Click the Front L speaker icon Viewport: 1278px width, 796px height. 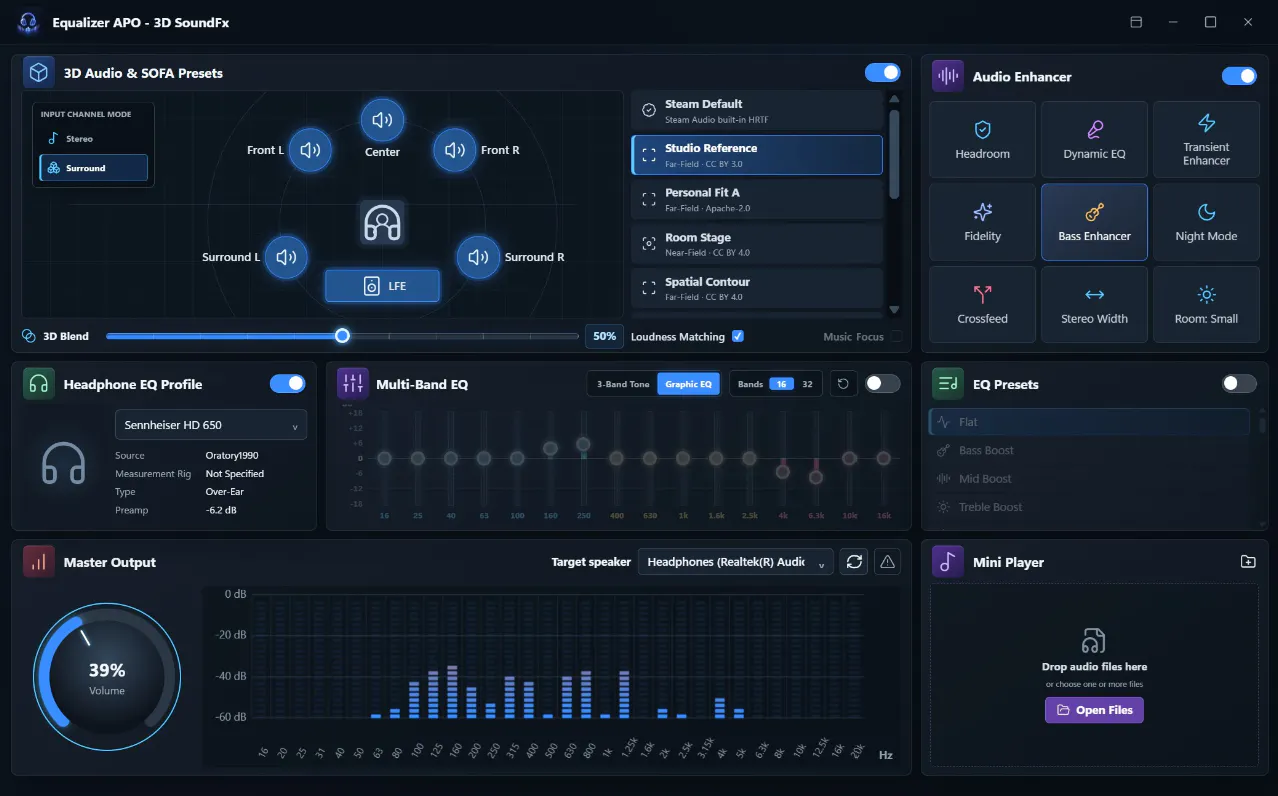point(310,150)
